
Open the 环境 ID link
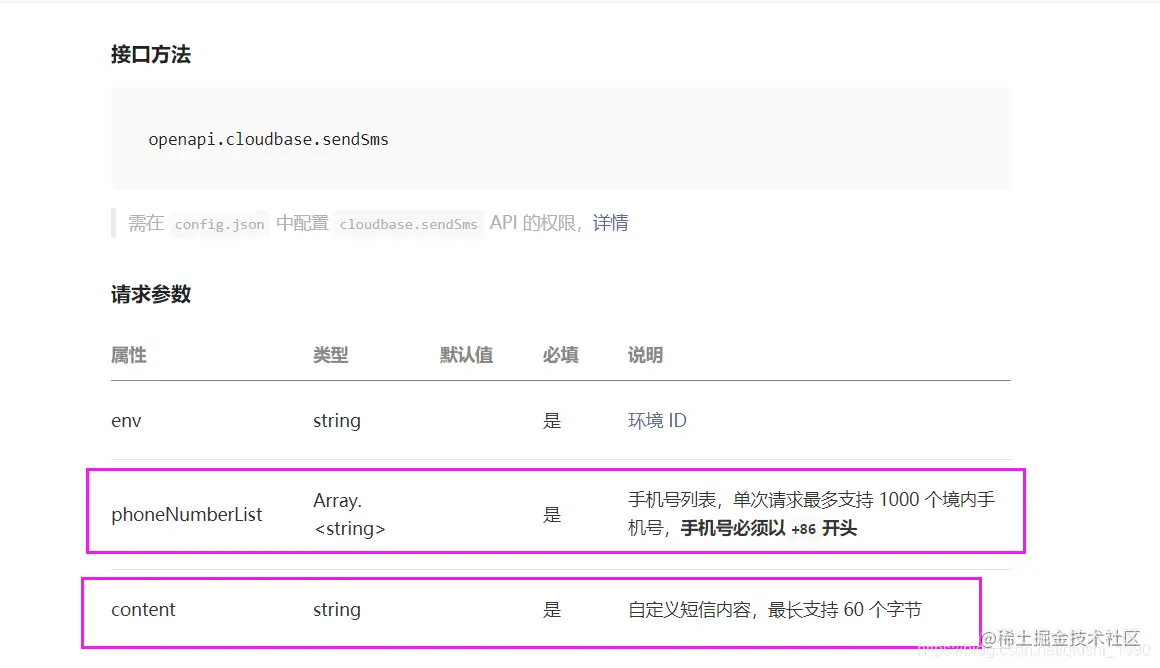657,420
